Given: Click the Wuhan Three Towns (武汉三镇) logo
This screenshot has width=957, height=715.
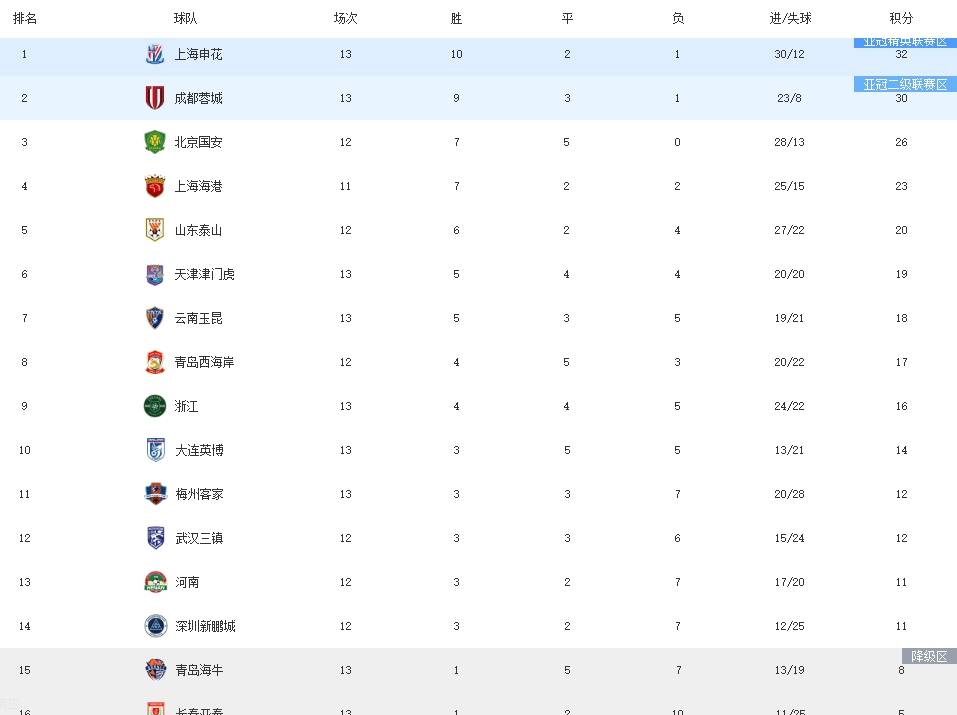Looking at the screenshot, I should 155,538.
